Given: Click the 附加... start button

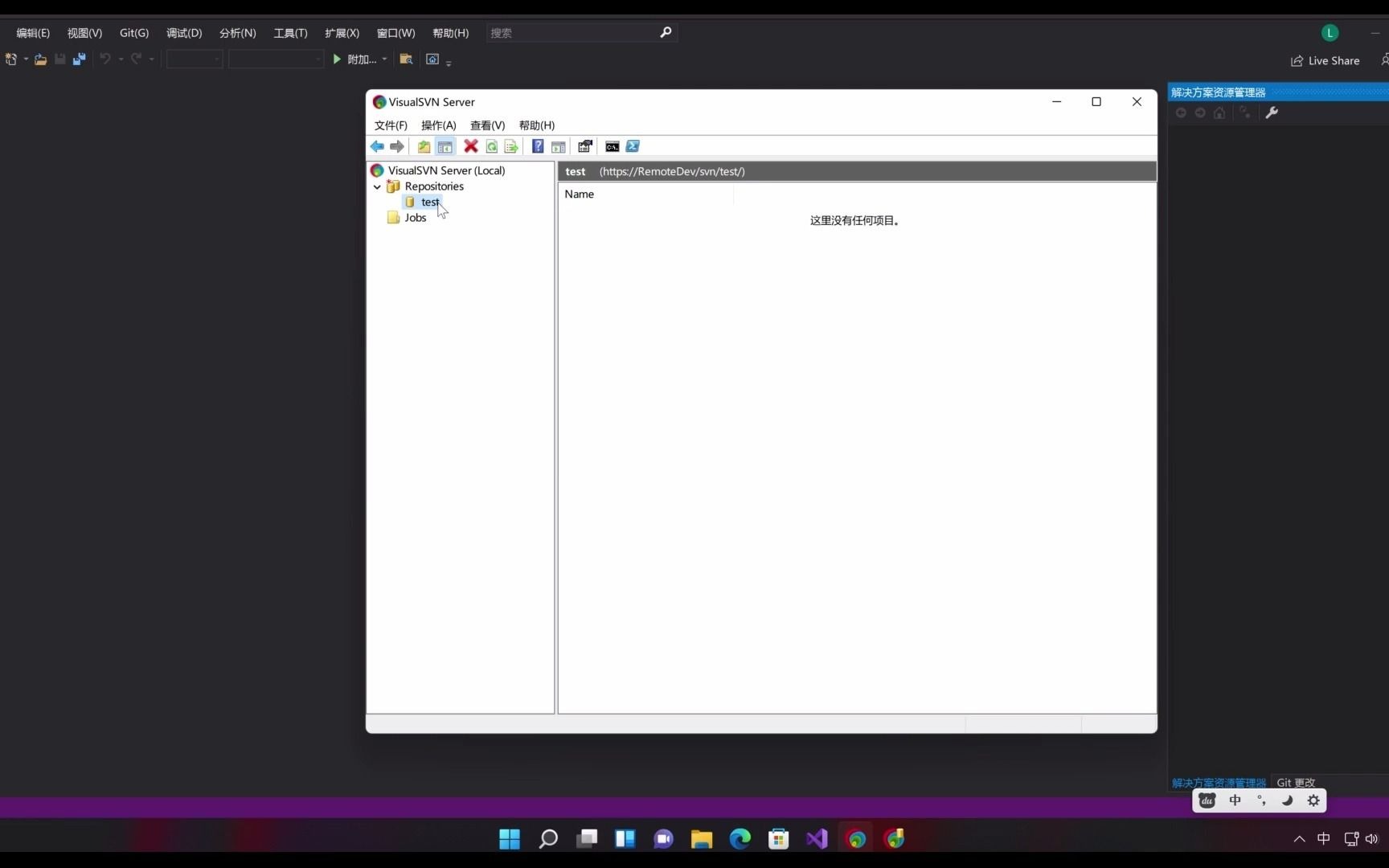Looking at the screenshot, I should coord(354,59).
